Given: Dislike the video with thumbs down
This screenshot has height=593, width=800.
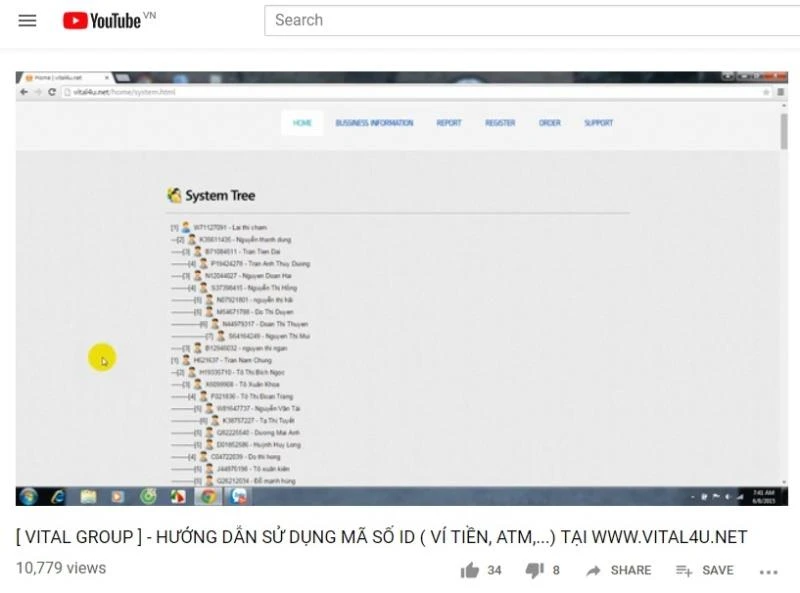Looking at the screenshot, I should tap(535, 570).
